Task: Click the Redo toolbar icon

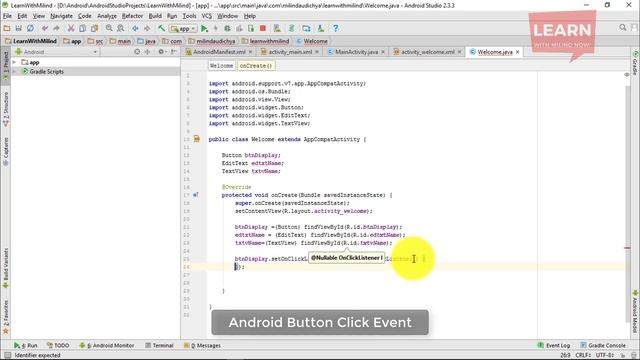Action: coord(56,28)
